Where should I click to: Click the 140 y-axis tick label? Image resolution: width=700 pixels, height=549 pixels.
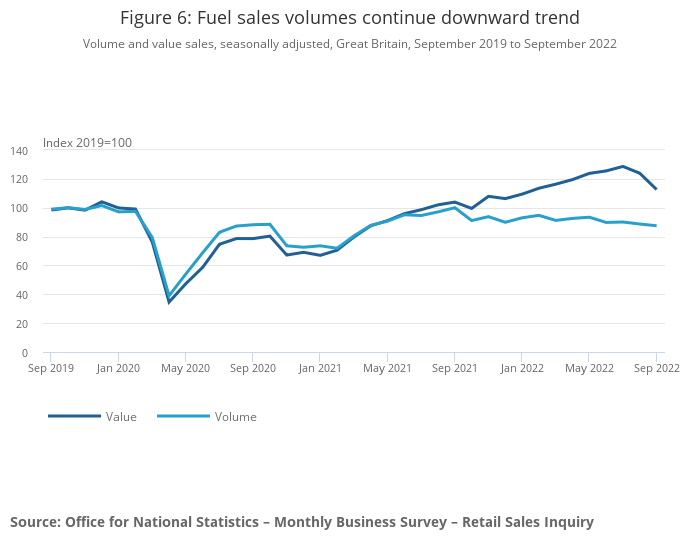click(19, 151)
